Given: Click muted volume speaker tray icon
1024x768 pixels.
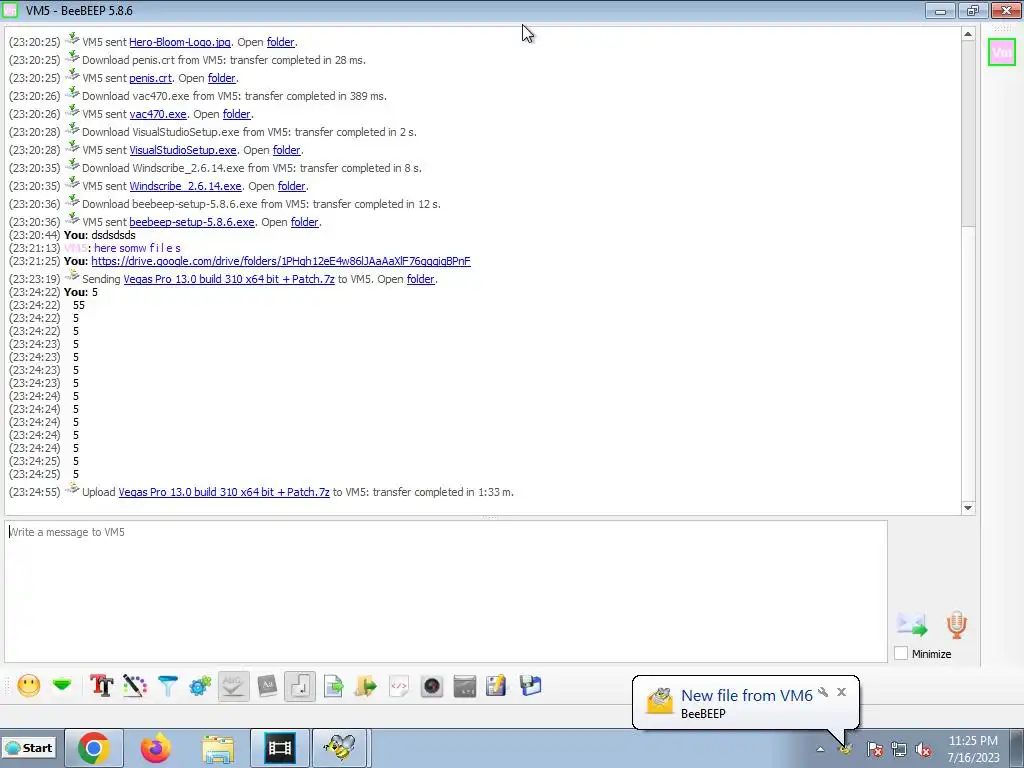Looking at the screenshot, I should pos(923,749).
